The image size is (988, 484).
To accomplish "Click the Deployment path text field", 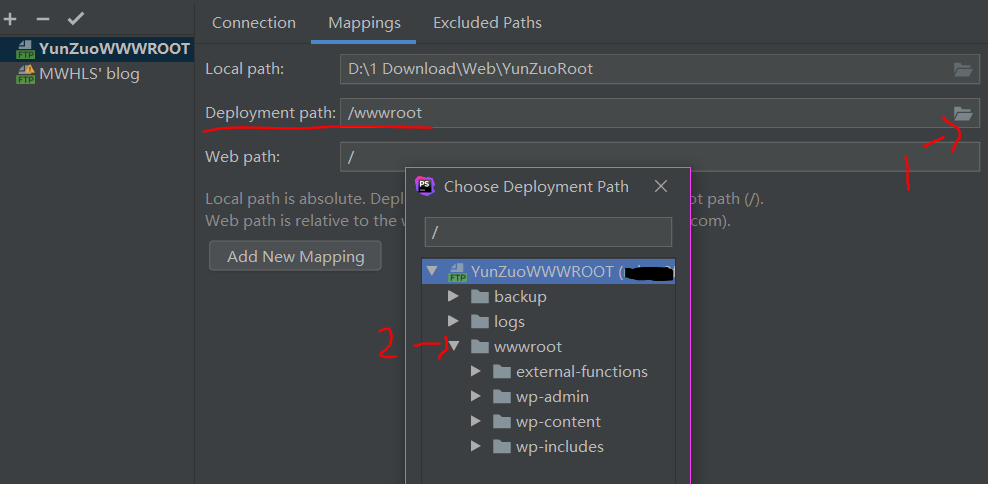I will [x=640, y=114].
